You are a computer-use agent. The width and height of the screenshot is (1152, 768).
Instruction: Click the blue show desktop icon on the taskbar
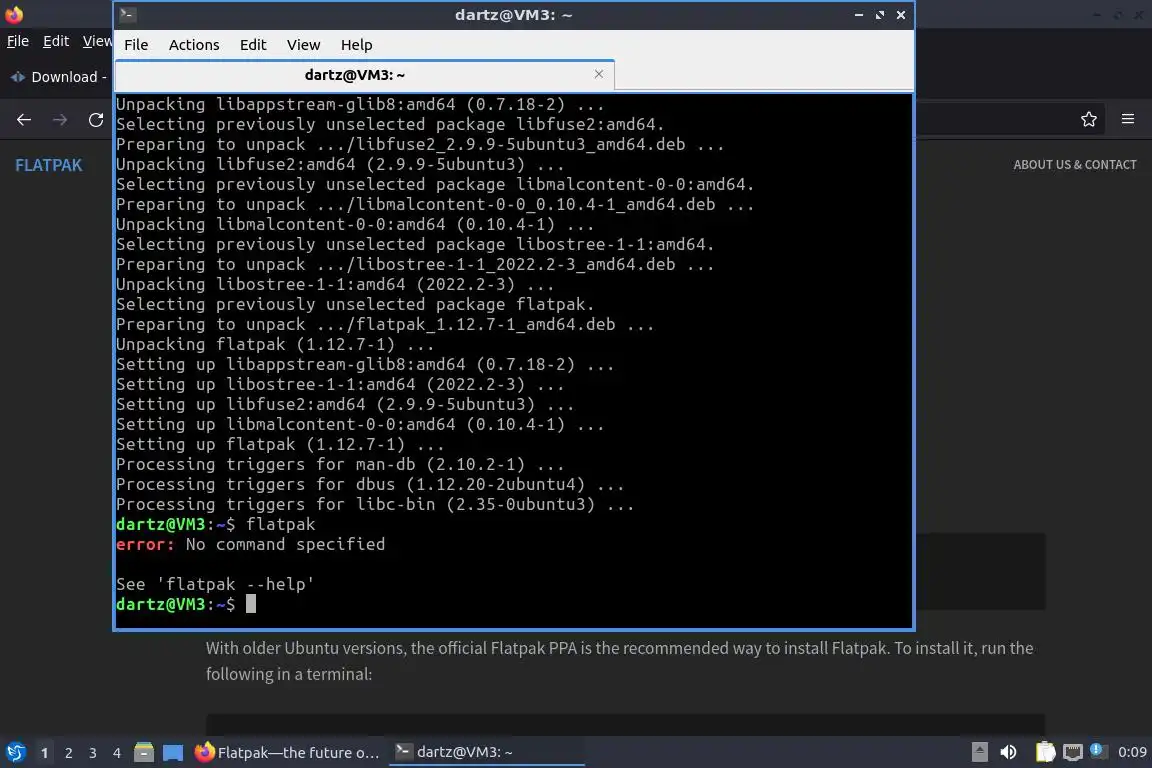173,753
